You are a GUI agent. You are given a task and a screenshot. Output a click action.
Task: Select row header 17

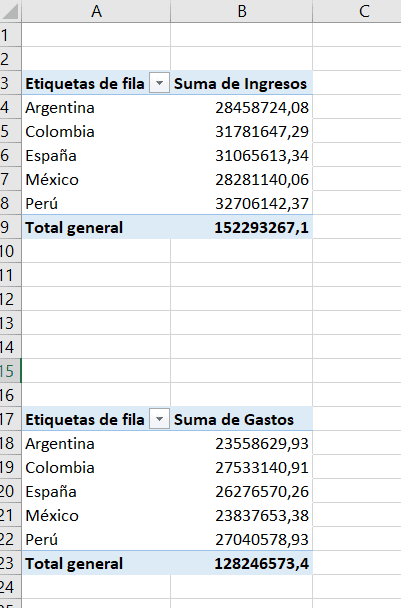pos(10,419)
